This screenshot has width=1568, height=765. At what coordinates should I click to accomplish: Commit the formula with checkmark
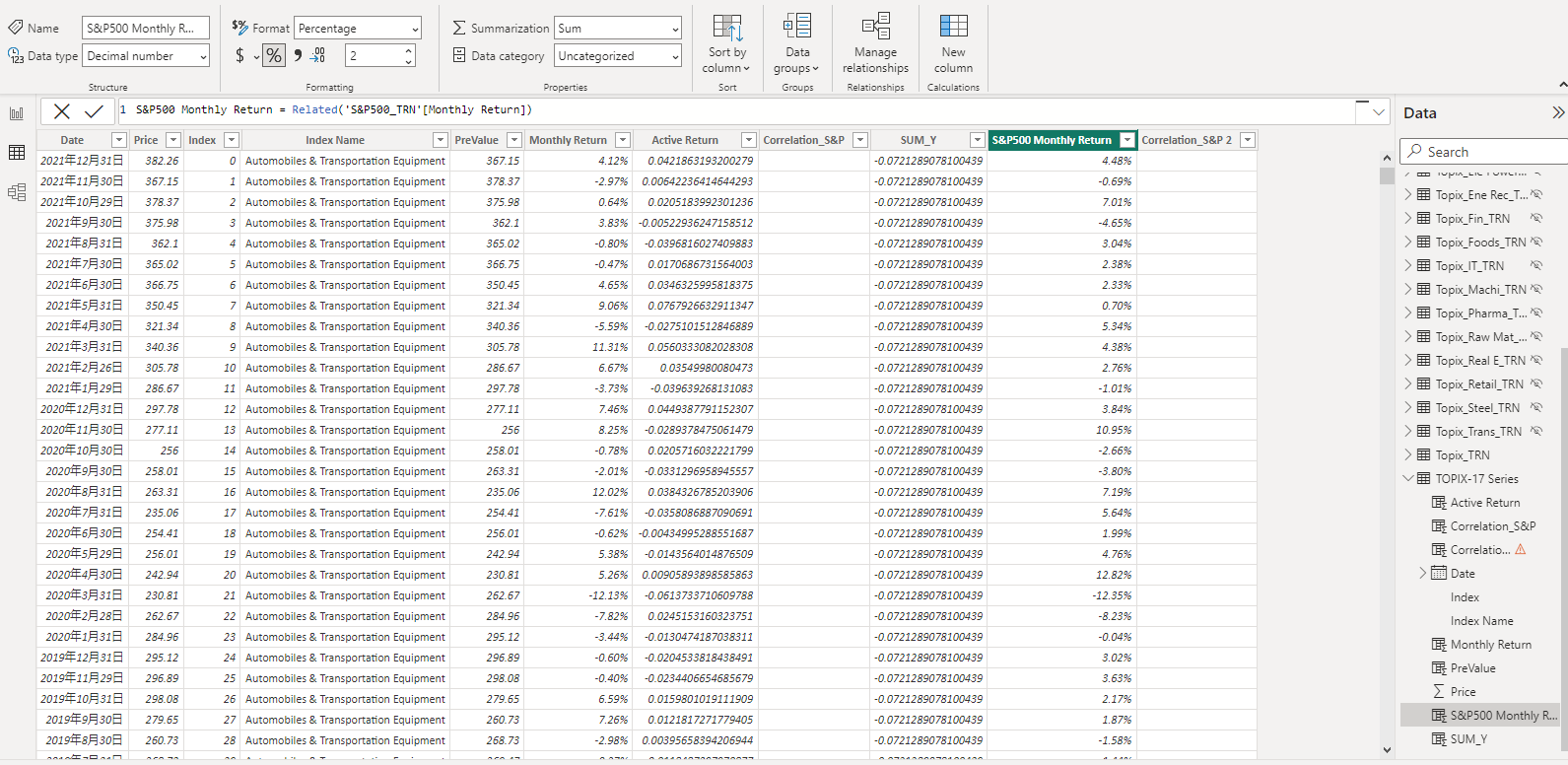pyautogui.click(x=94, y=111)
